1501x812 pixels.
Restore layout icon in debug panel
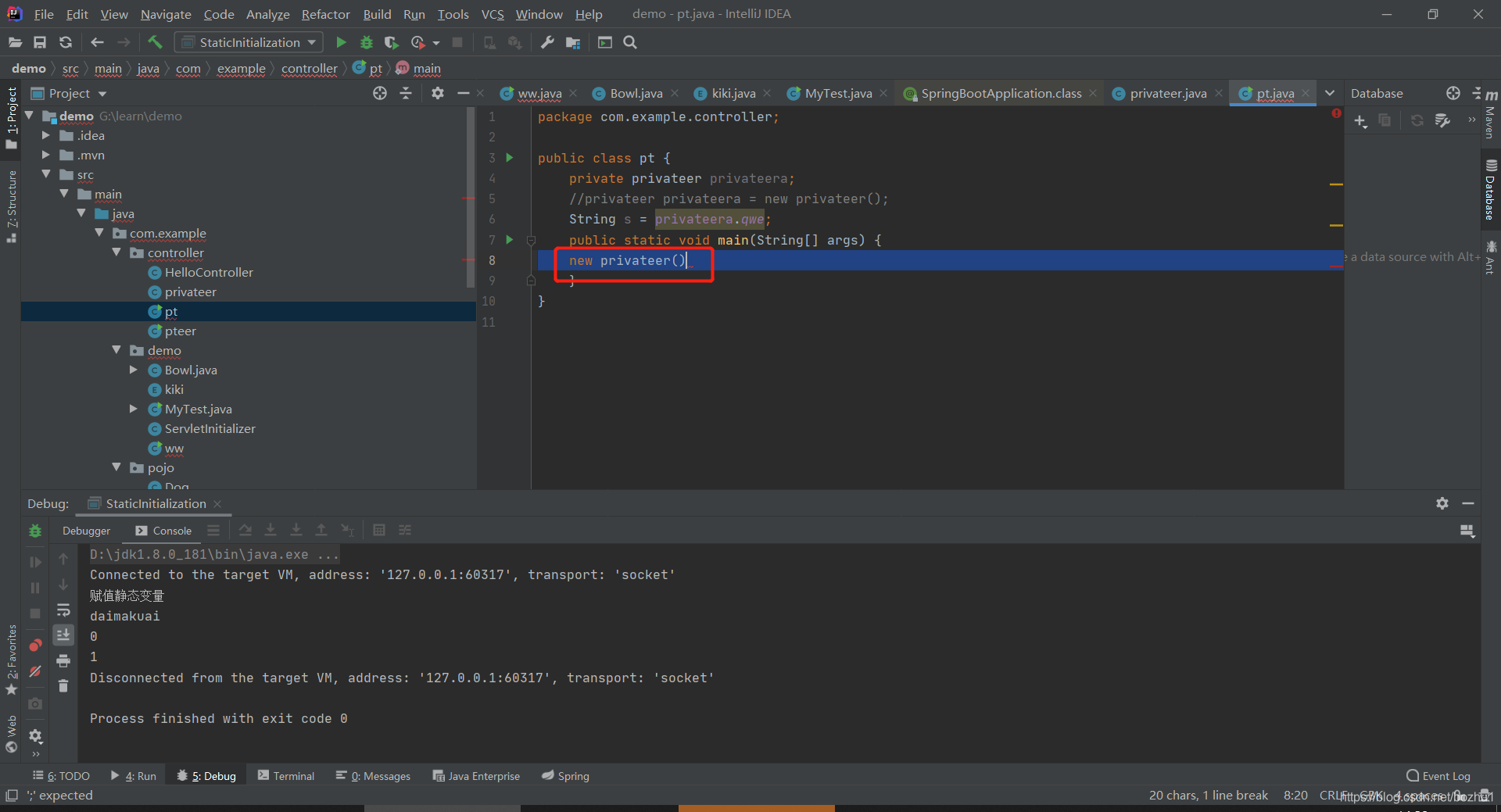point(1467,531)
